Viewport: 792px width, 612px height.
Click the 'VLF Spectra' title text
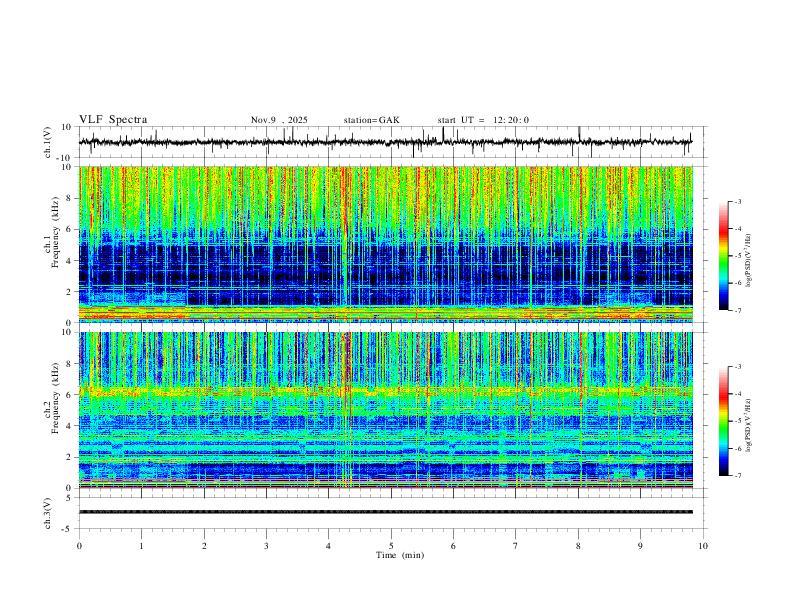(x=113, y=120)
